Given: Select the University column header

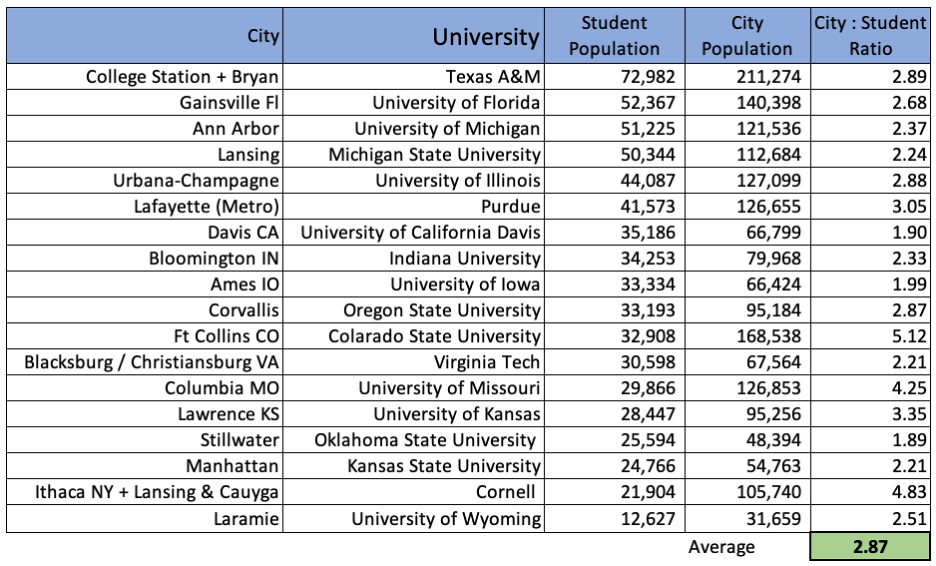Looking at the screenshot, I should pos(485,37).
